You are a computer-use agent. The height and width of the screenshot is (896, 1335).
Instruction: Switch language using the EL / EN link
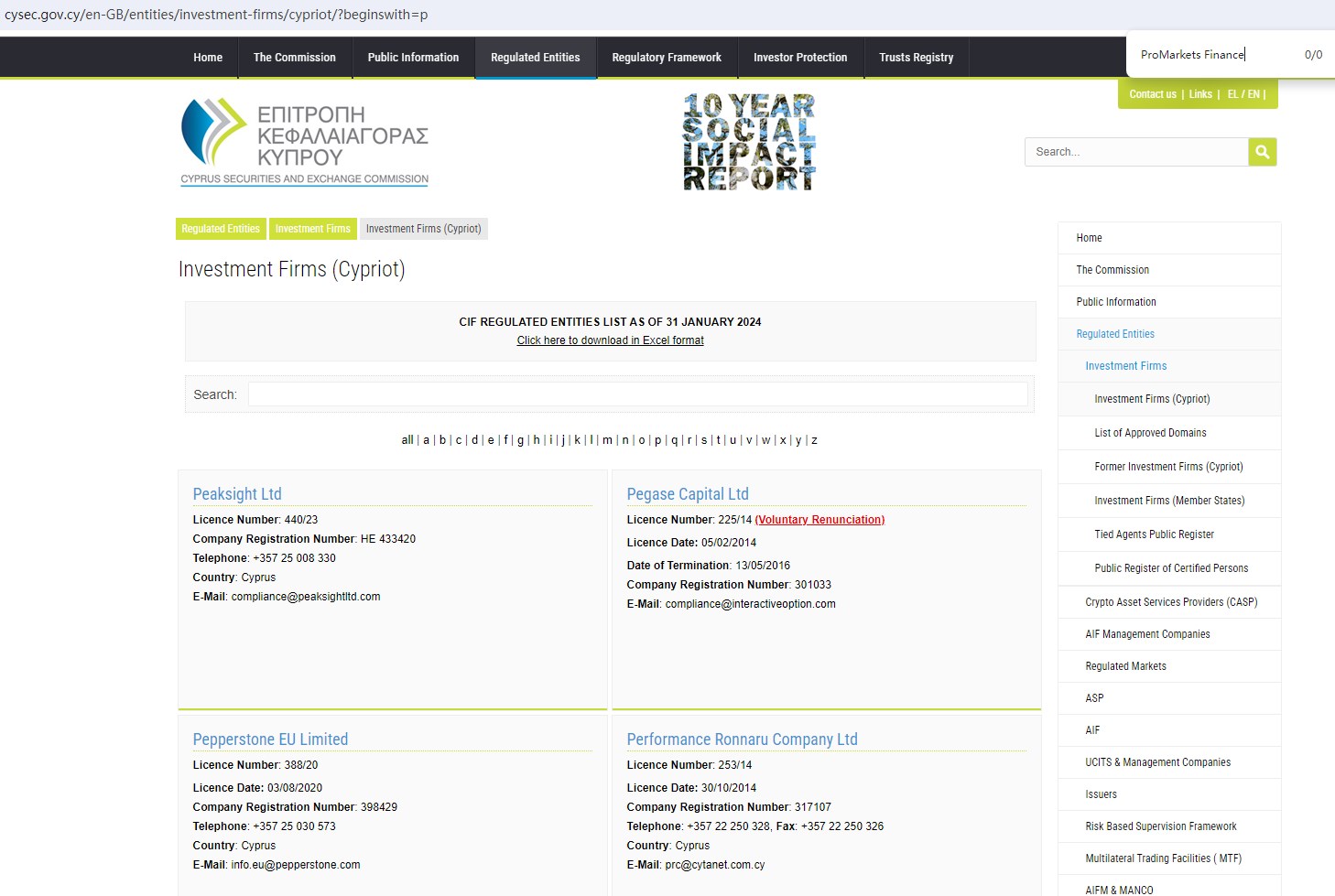pyautogui.click(x=1243, y=94)
